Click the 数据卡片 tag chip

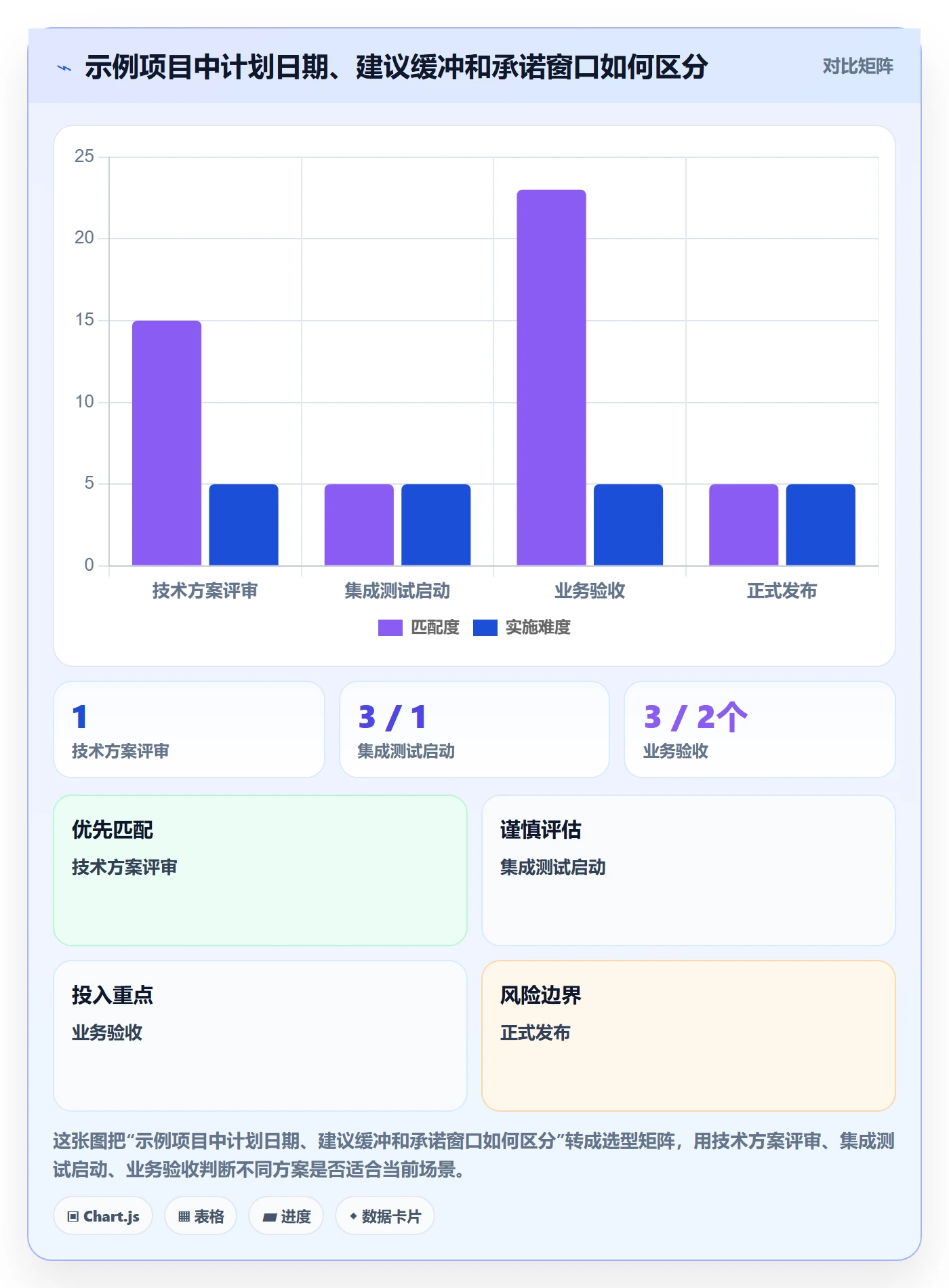point(385,1216)
